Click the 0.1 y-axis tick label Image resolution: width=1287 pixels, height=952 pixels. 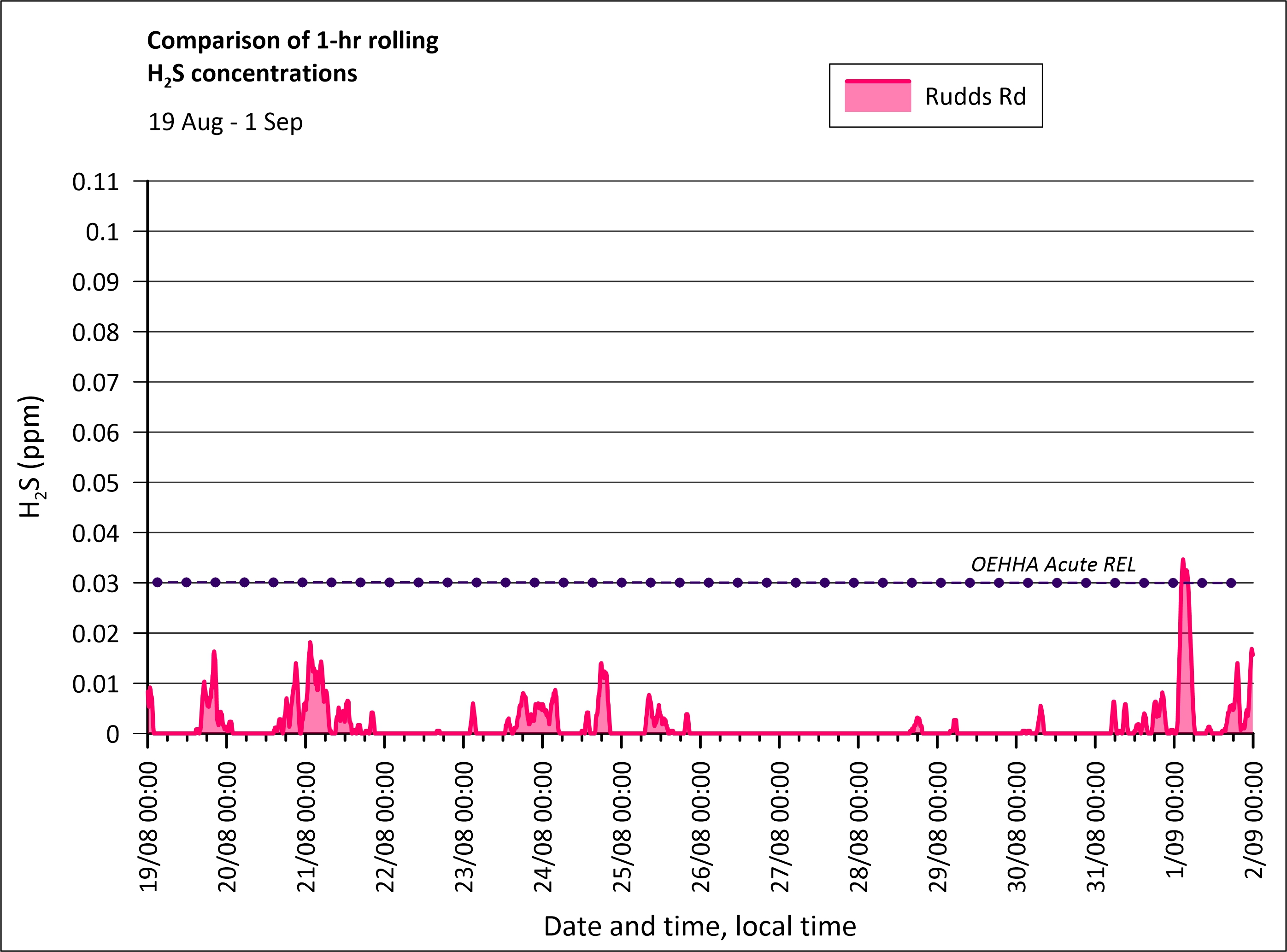tap(102, 232)
